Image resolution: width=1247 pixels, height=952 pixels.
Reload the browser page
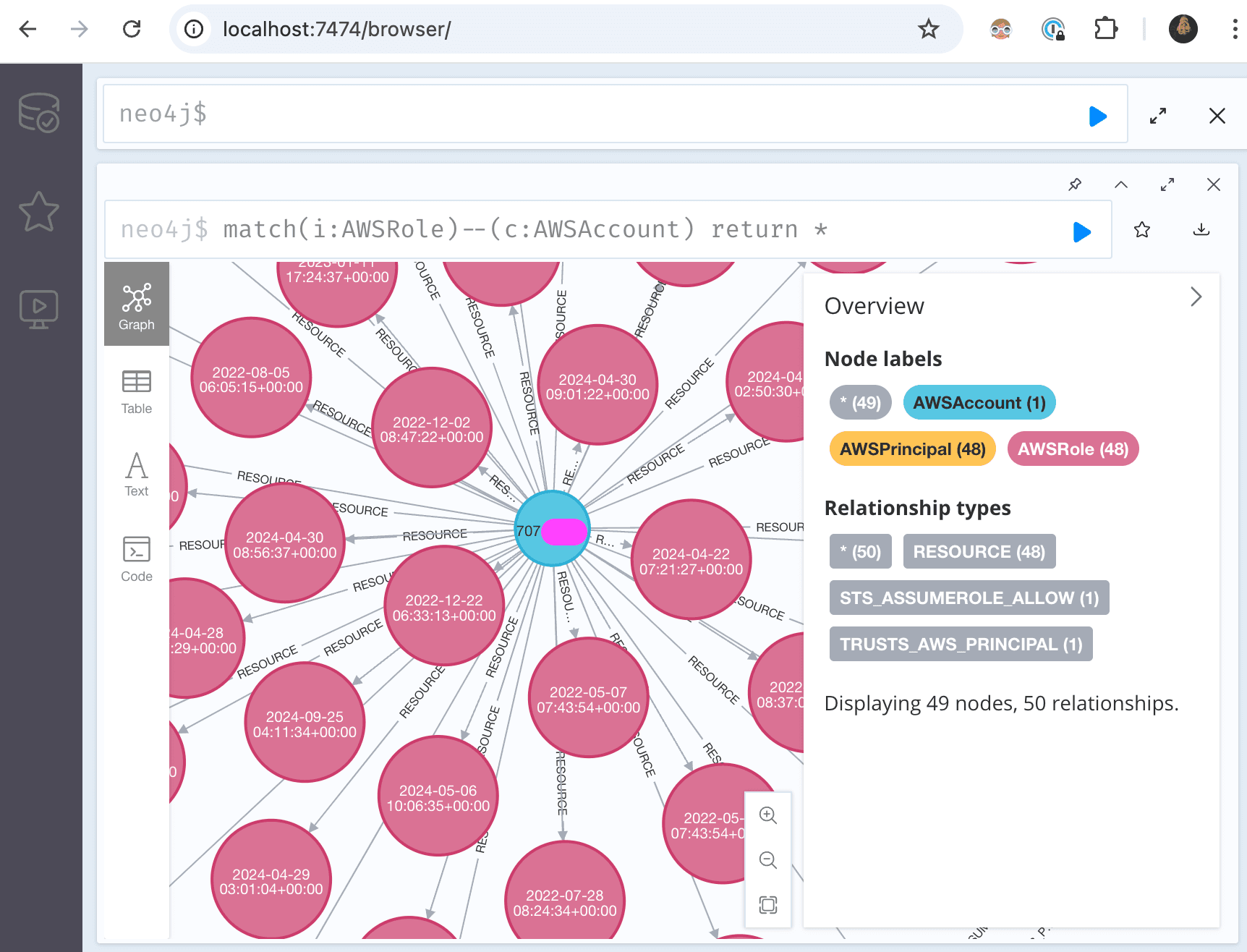point(132,29)
